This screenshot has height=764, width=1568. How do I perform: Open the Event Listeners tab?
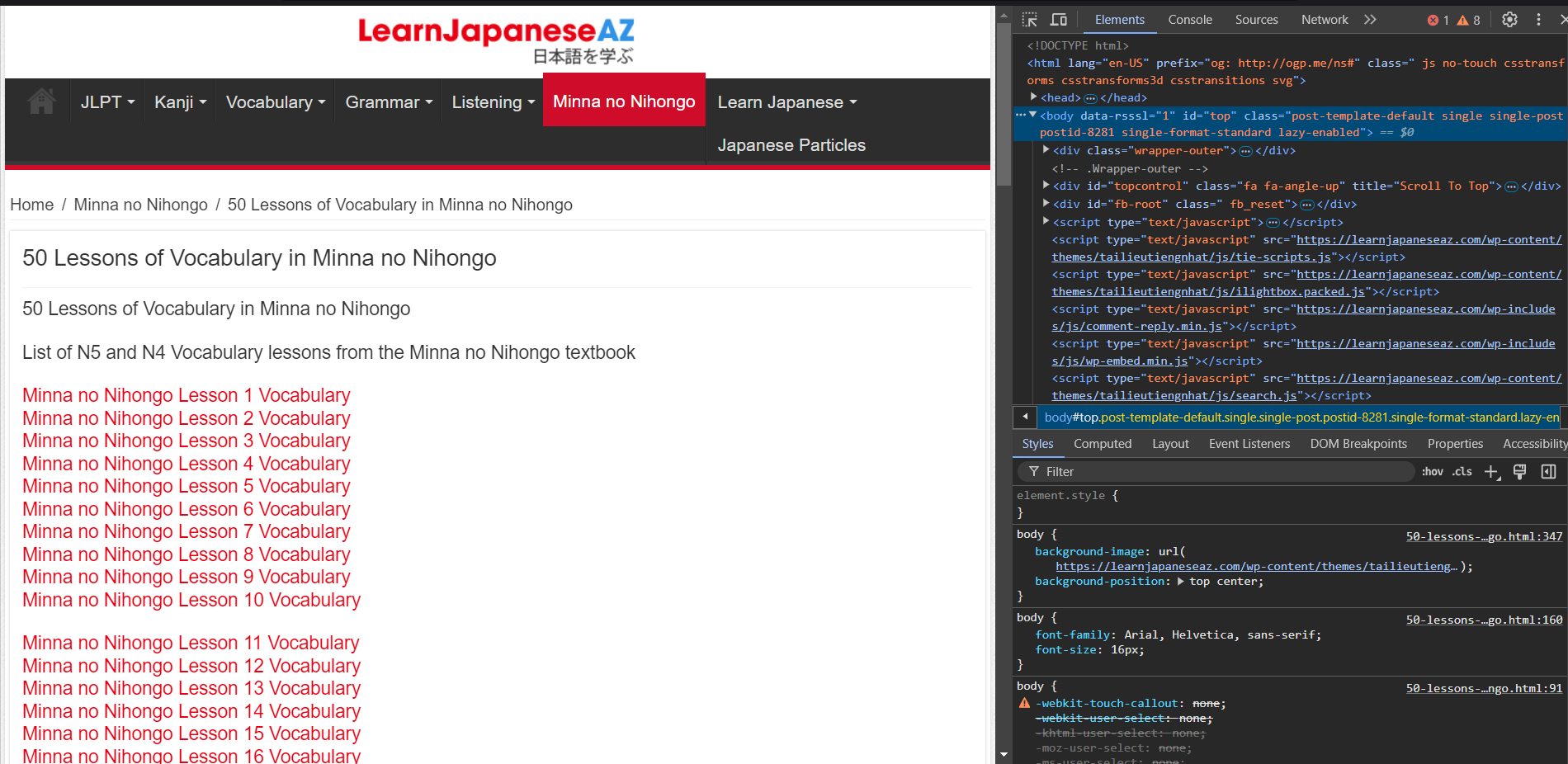1249,444
